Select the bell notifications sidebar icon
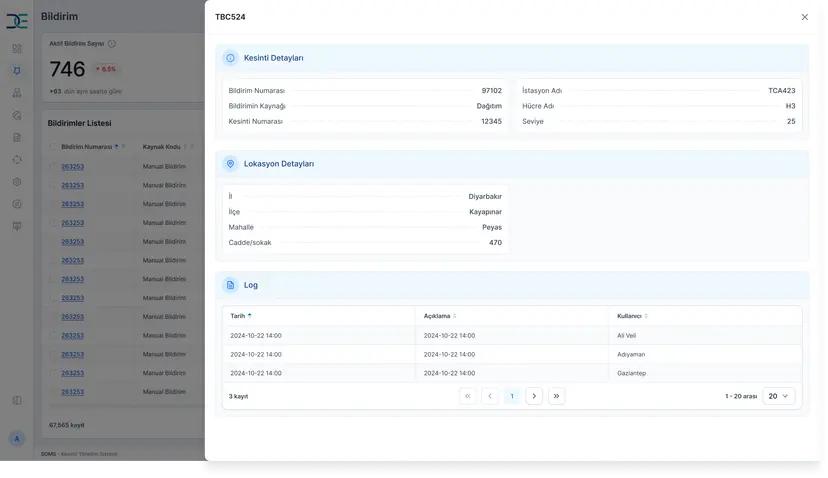 click(17, 71)
